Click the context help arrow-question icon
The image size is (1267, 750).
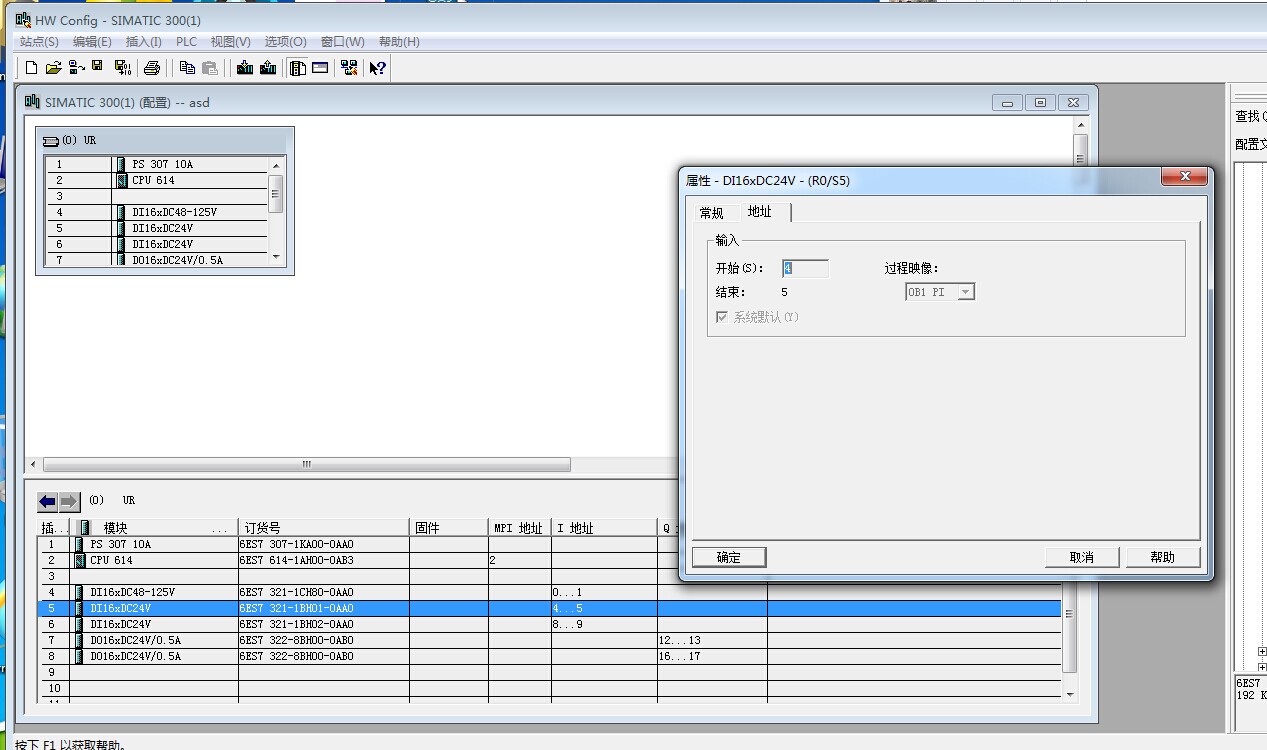point(377,68)
